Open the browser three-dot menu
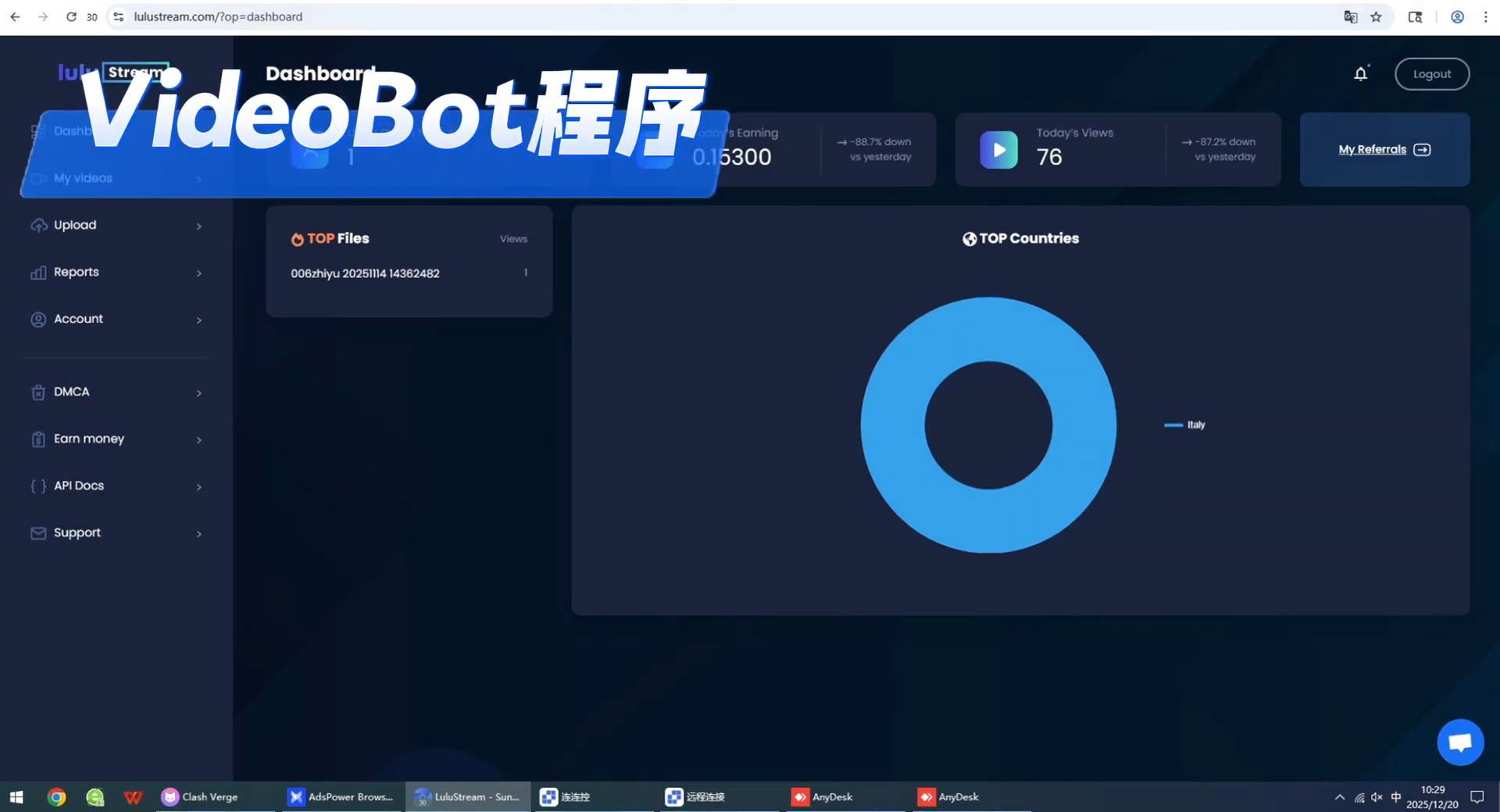This screenshot has height=812, width=1500. point(1485,16)
